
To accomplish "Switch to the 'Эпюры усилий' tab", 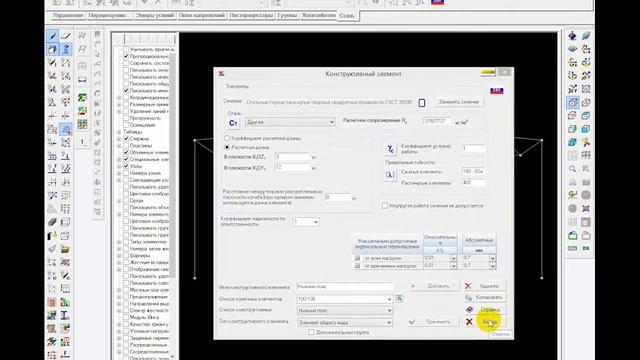I will 155,16.
